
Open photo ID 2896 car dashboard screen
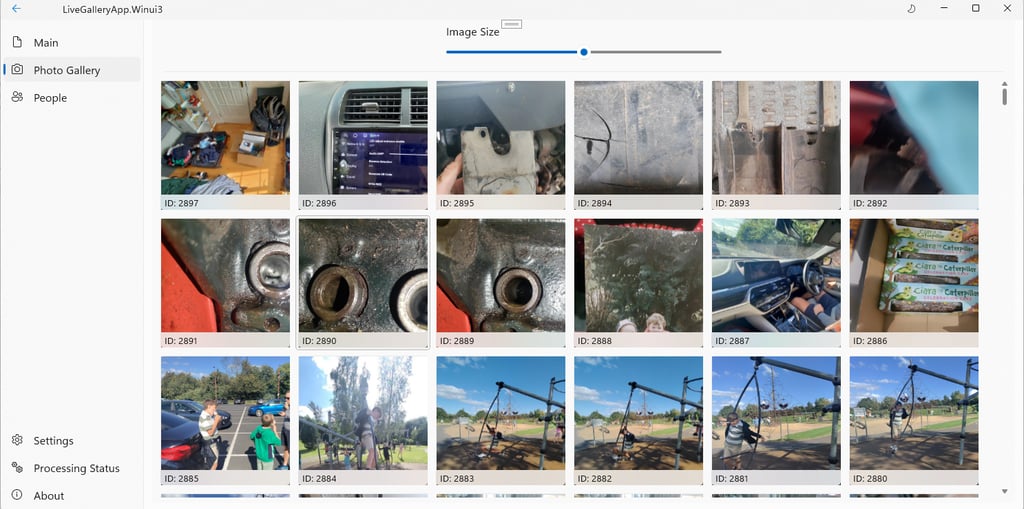click(x=363, y=145)
